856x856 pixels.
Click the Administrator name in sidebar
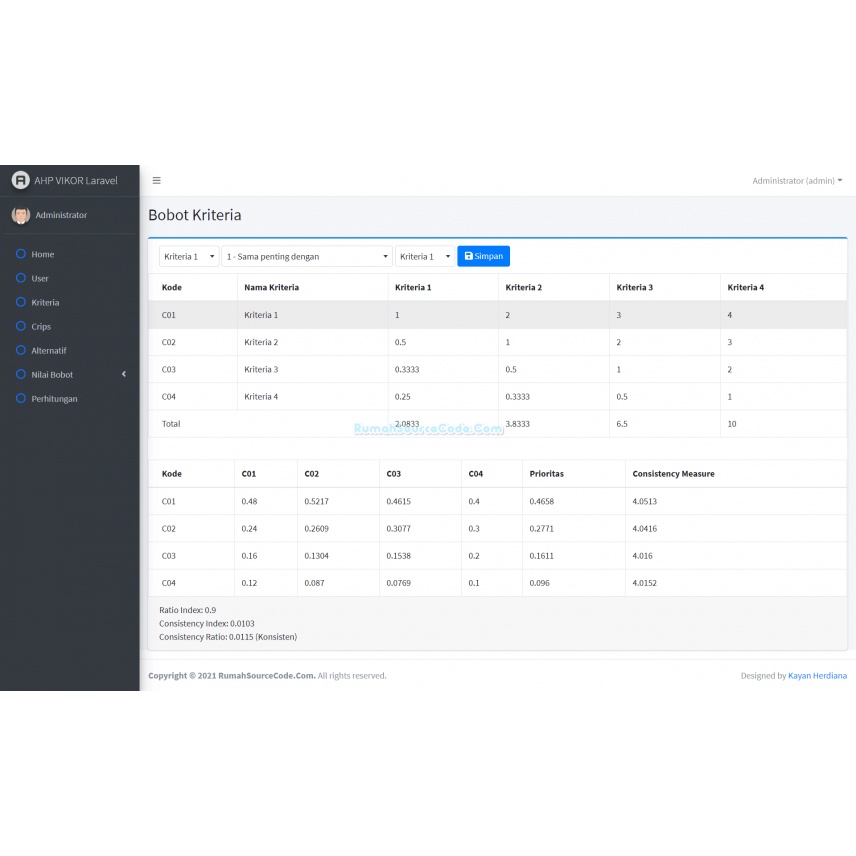(61, 215)
